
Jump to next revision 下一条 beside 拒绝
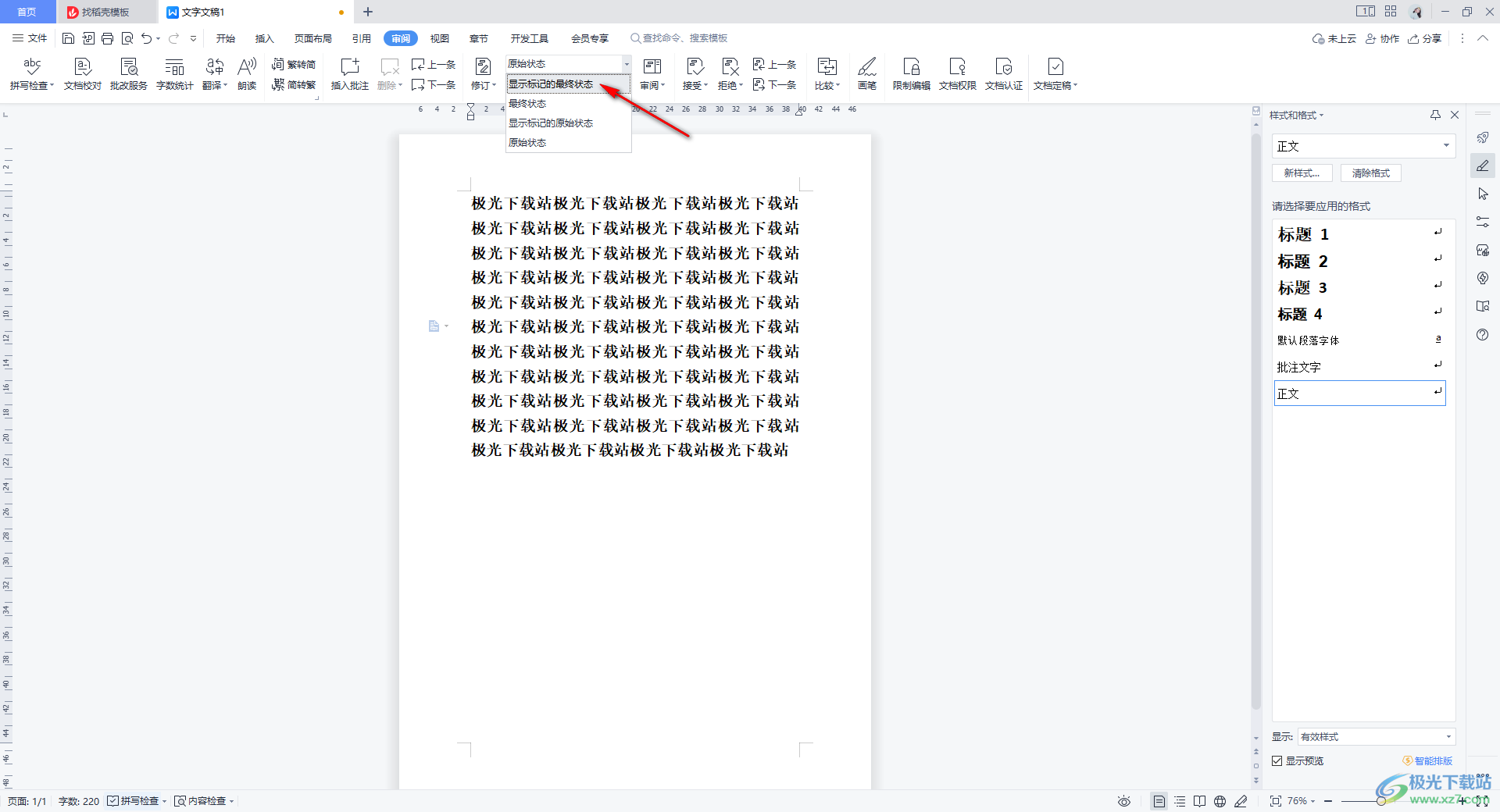(x=774, y=84)
